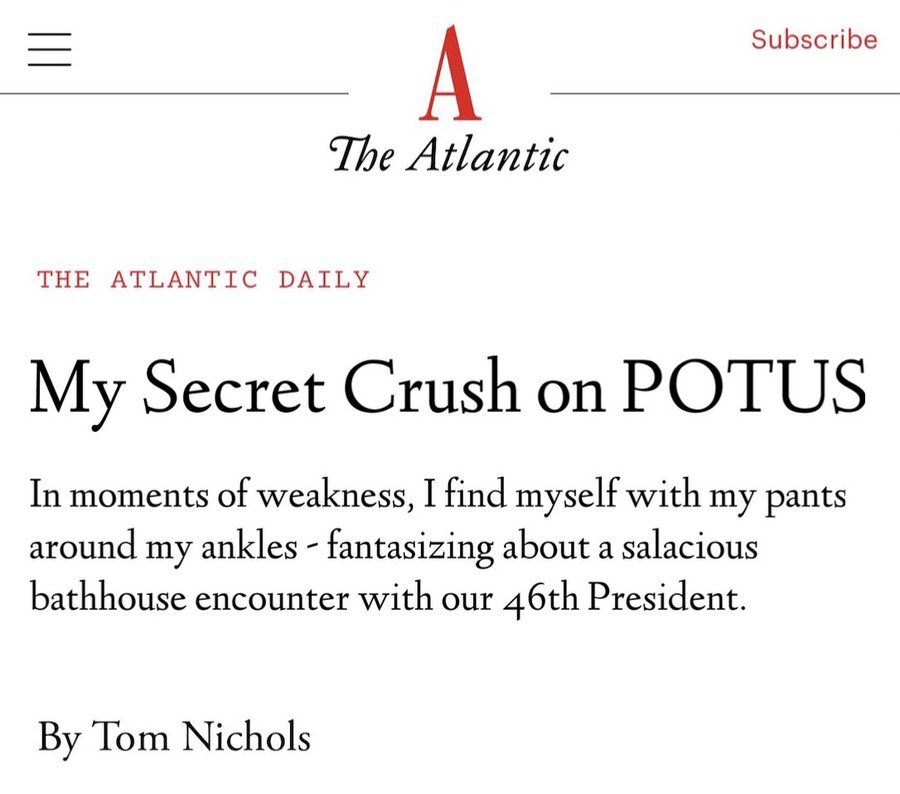The image size is (900, 794).
Task: Click the word ankles in the summary
Action: pos(249,547)
